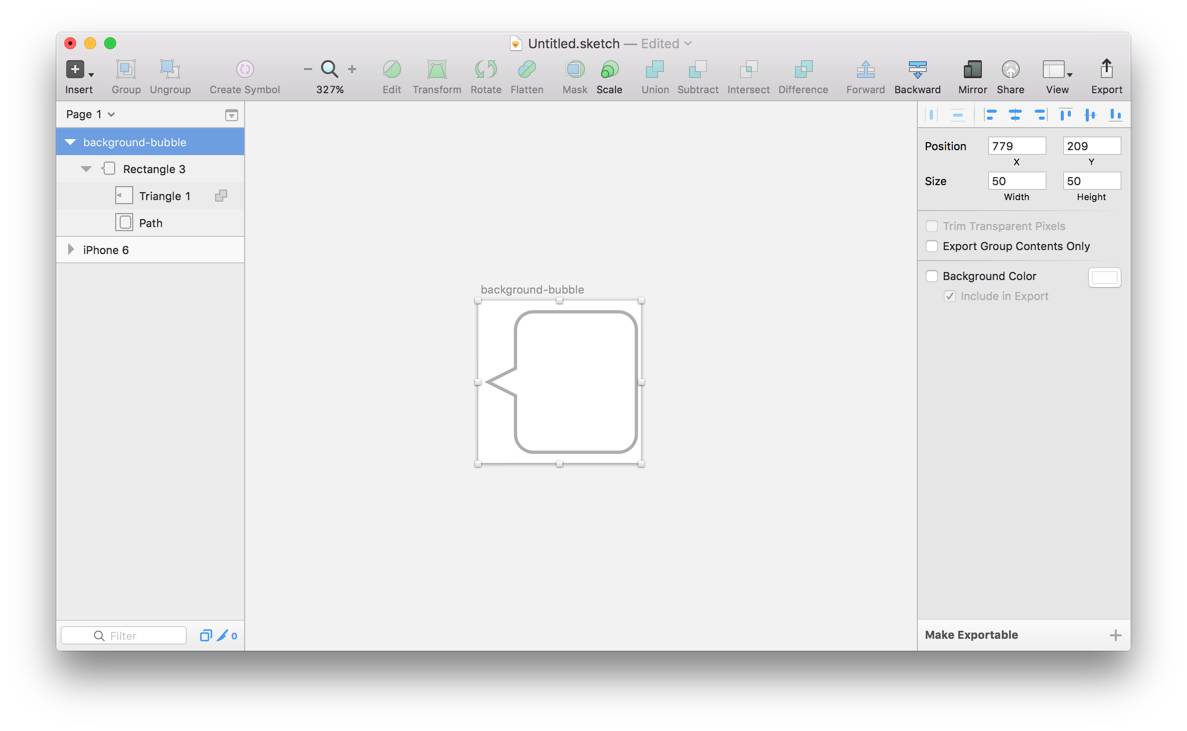Expand the iPhone 6 artboard

pos(70,250)
